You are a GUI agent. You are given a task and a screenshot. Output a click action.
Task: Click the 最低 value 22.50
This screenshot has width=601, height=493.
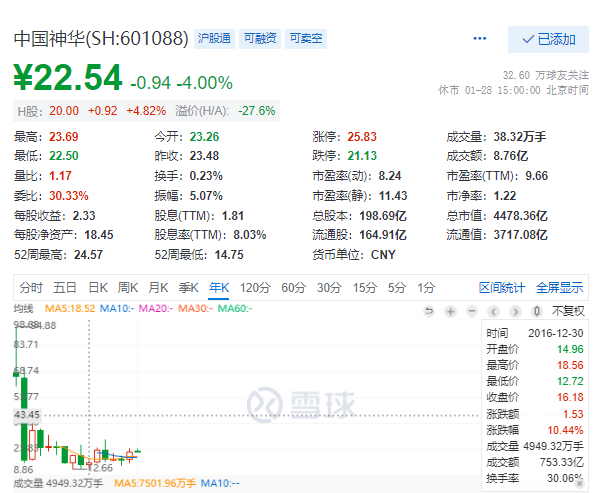[64, 156]
